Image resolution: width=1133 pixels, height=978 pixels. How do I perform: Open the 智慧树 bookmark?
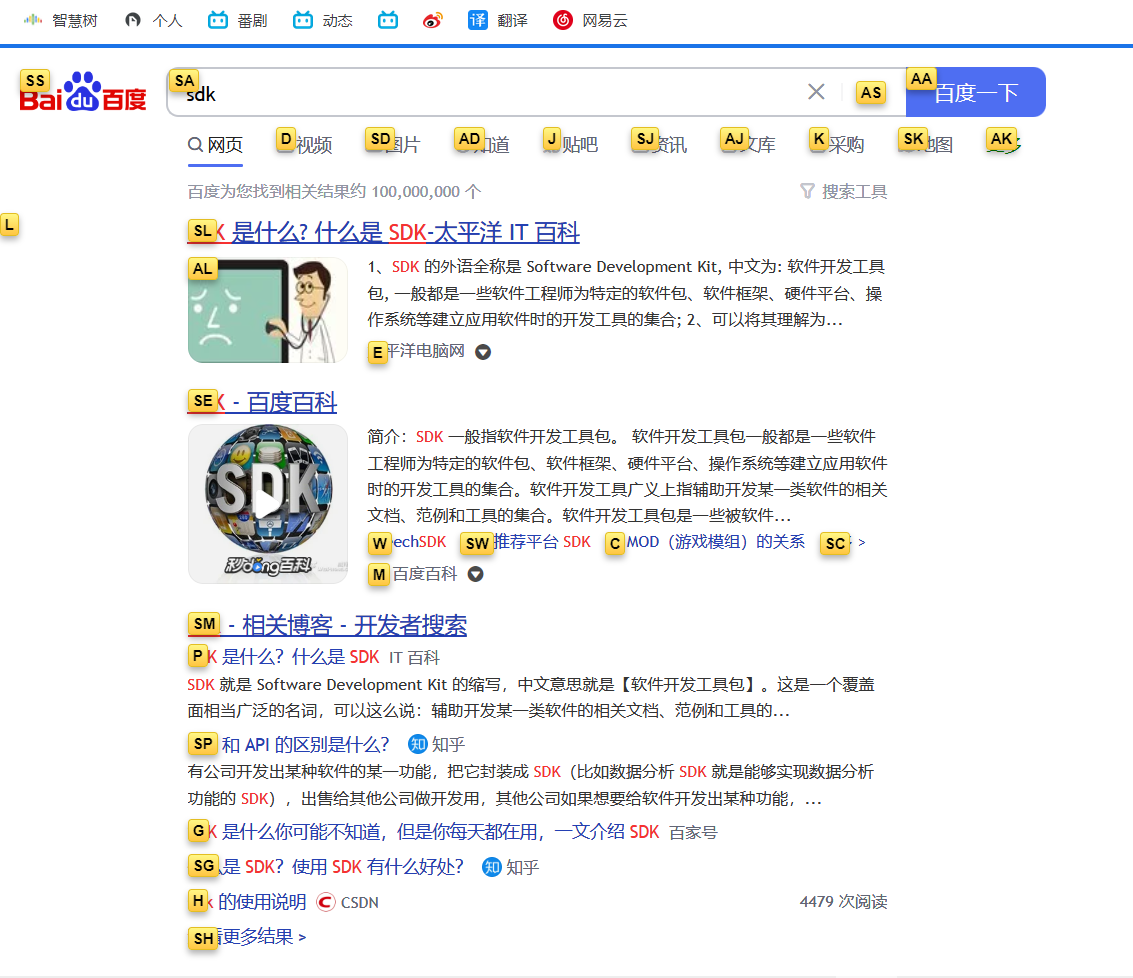[x=32, y=19]
